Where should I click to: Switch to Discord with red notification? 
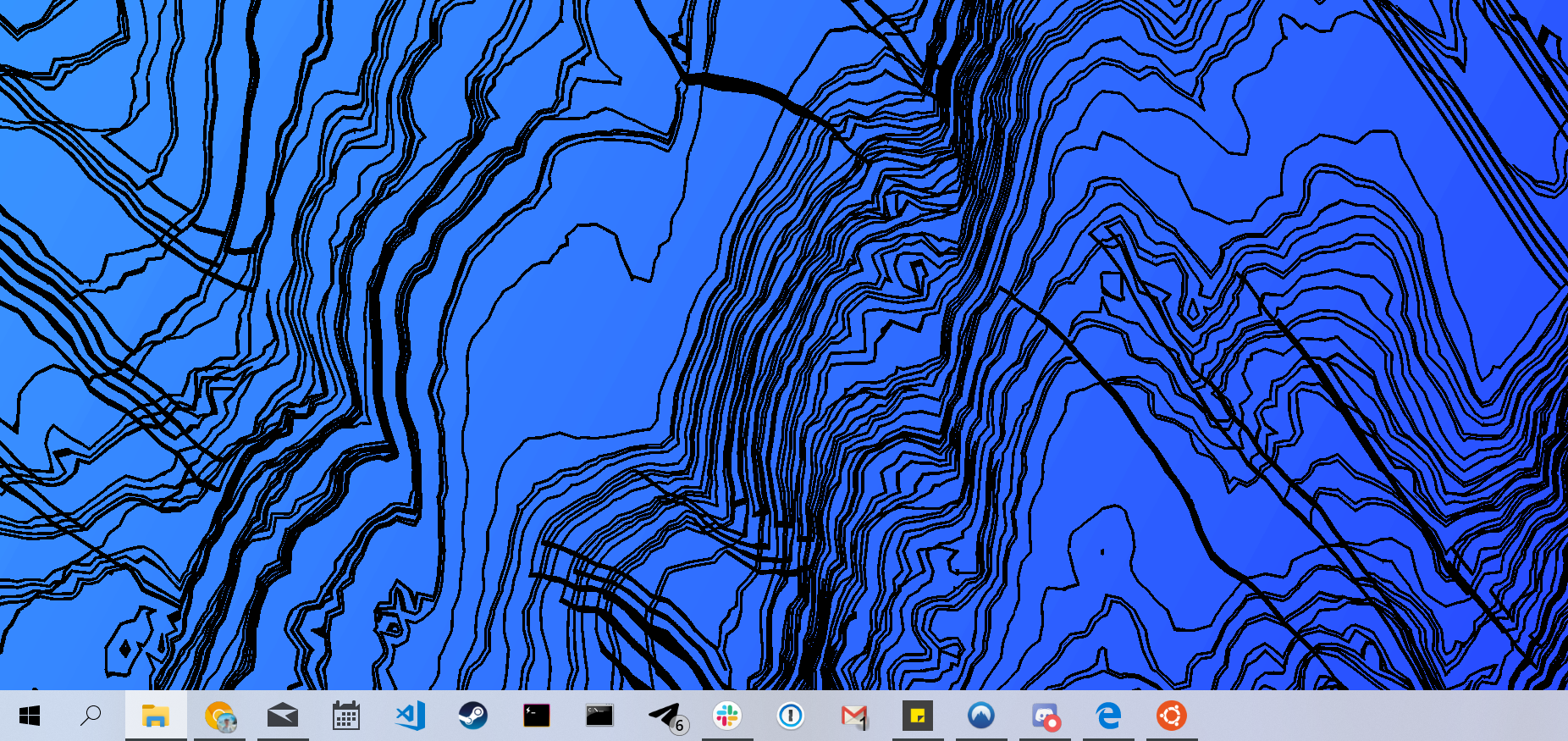coord(1045,716)
